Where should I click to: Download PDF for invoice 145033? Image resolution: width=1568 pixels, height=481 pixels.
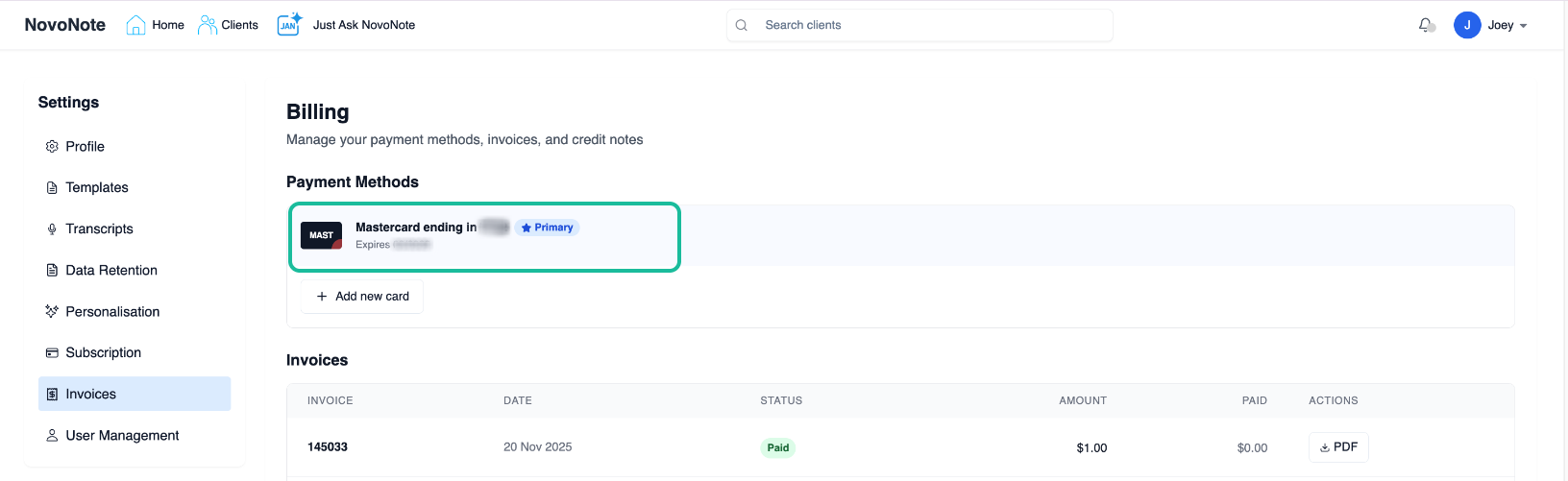pyautogui.click(x=1338, y=447)
